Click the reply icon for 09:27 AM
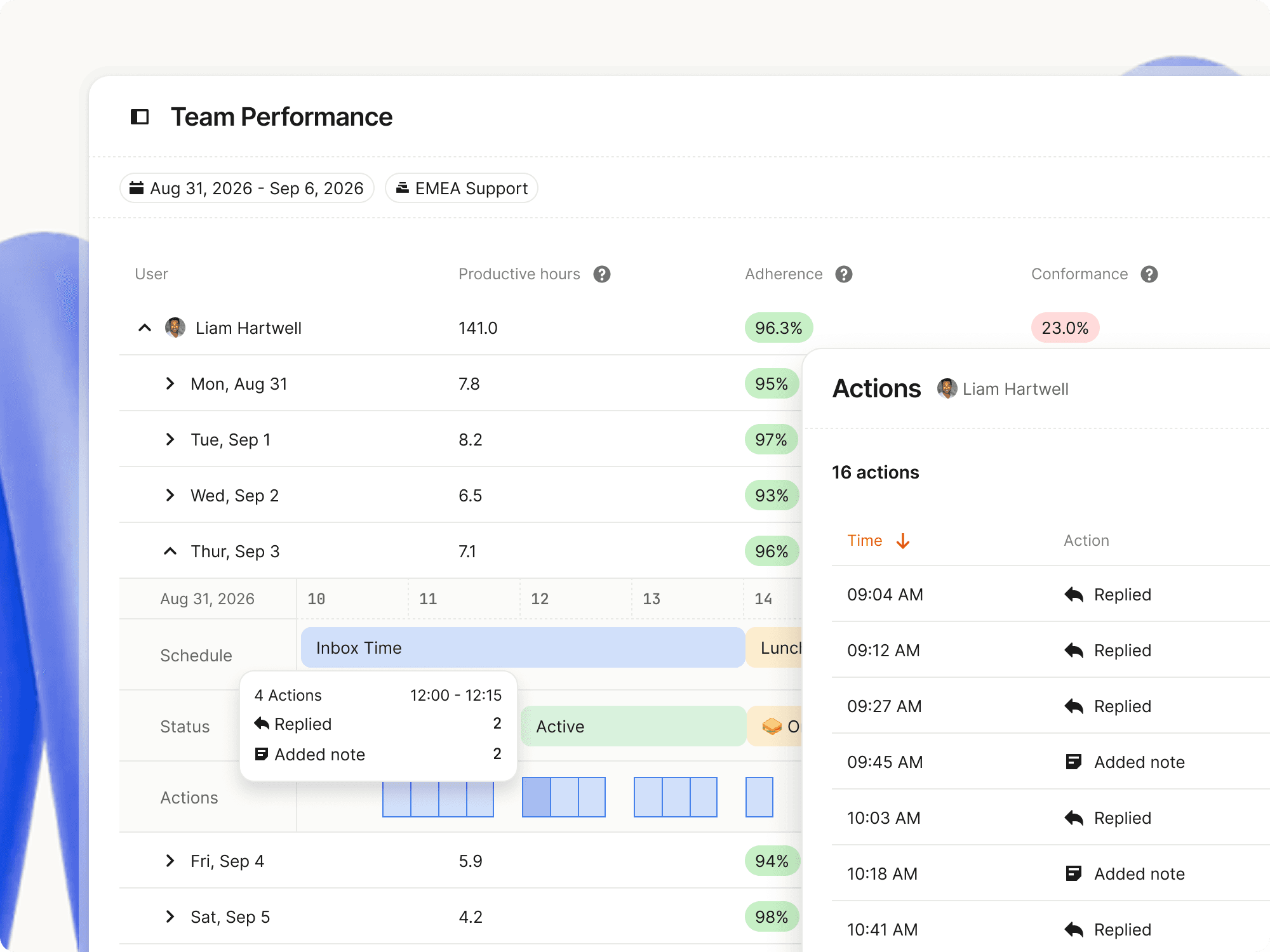 (1074, 706)
